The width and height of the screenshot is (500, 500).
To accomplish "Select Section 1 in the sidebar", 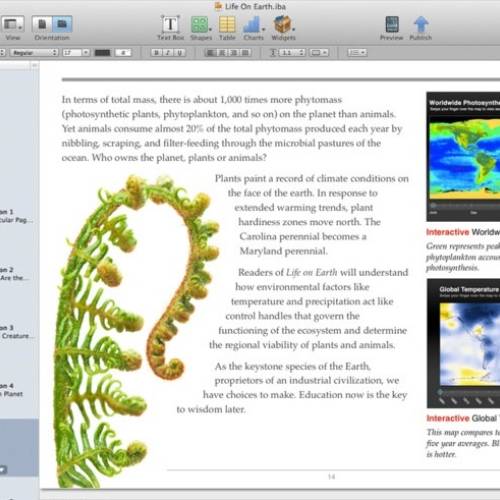I will point(16,216).
